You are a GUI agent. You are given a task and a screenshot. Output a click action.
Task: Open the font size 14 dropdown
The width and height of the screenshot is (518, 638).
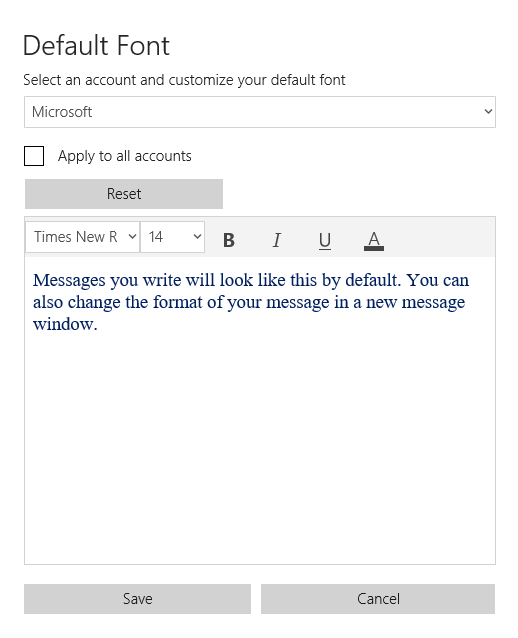click(x=172, y=237)
